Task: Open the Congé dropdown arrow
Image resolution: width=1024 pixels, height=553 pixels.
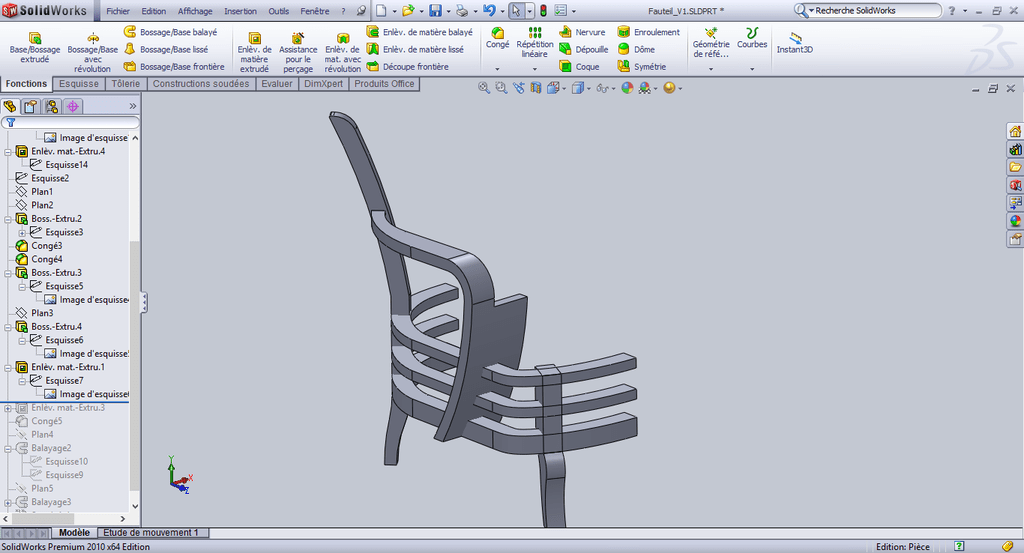Action: click(497, 69)
